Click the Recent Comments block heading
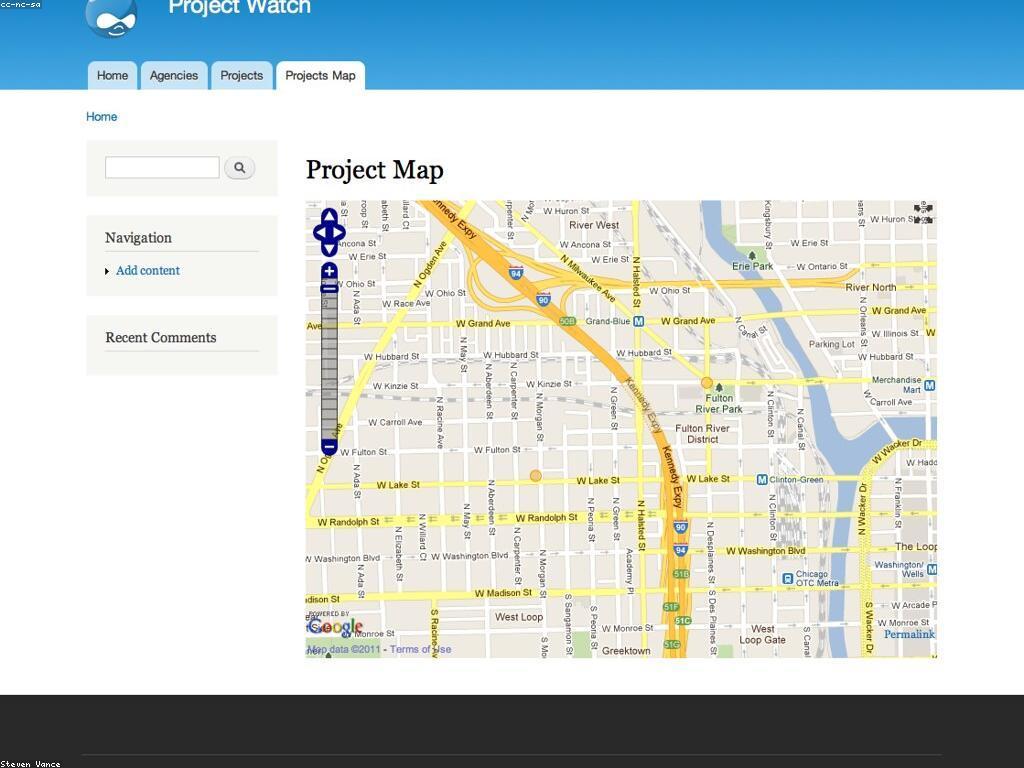 click(161, 338)
